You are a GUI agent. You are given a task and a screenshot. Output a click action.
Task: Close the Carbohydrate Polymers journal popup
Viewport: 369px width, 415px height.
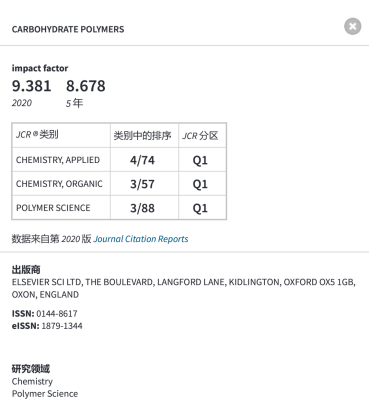[x=353, y=26]
